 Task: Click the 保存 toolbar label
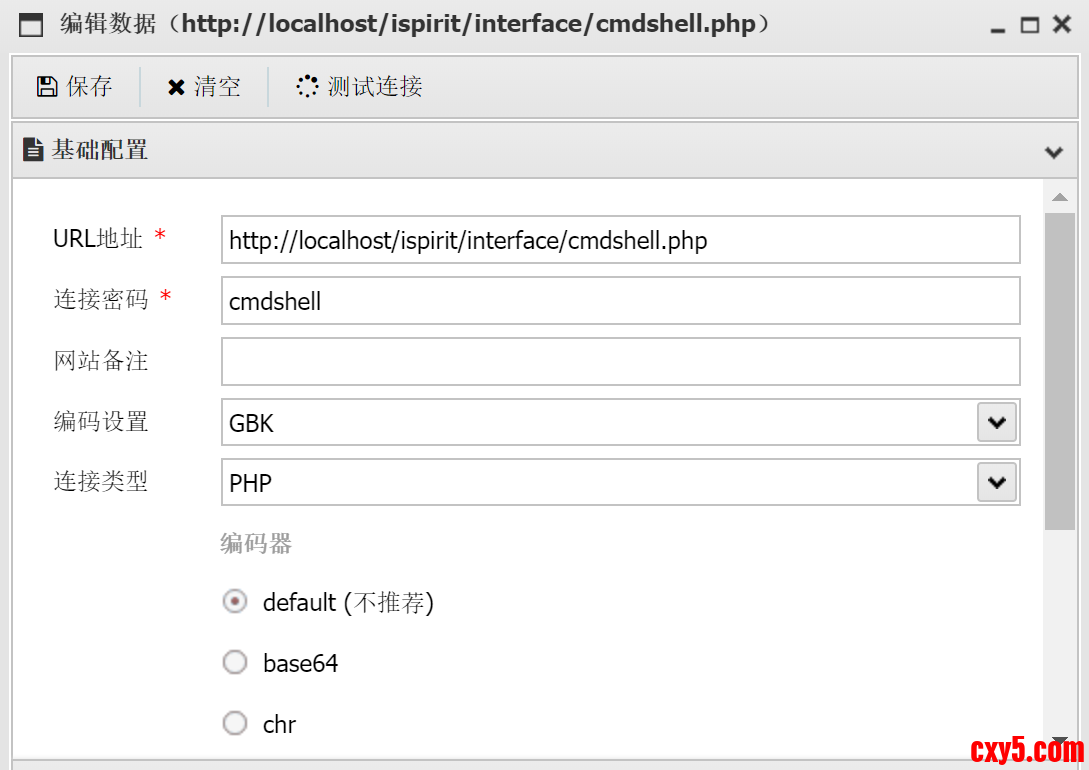pyautogui.click(x=89, y=87)
